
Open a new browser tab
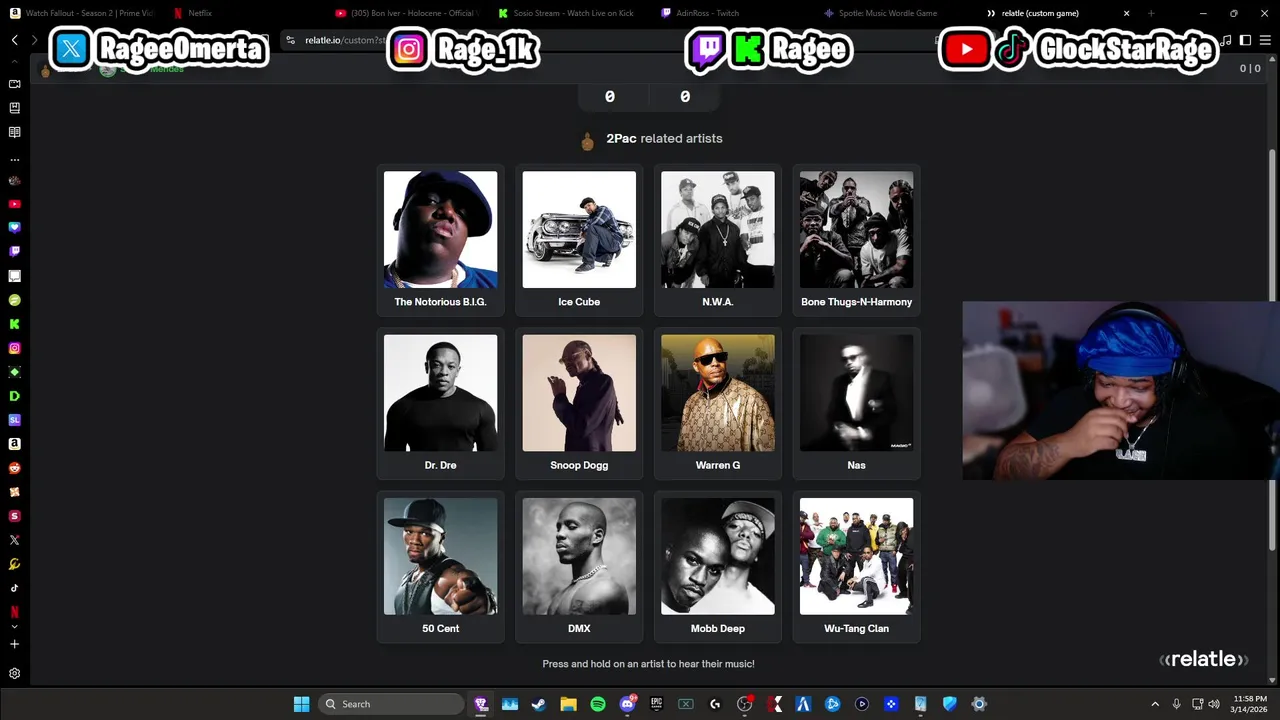click(x=1150, y=13)
